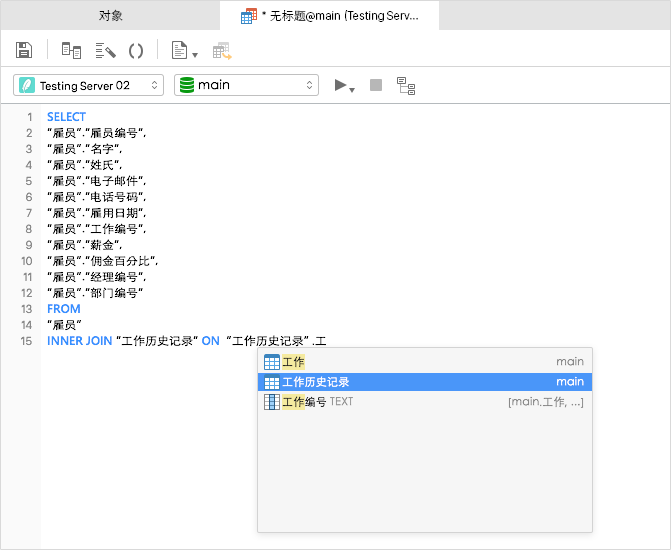Open the Run button's dropdown arrow
The image size is (671, 550).
352,90
